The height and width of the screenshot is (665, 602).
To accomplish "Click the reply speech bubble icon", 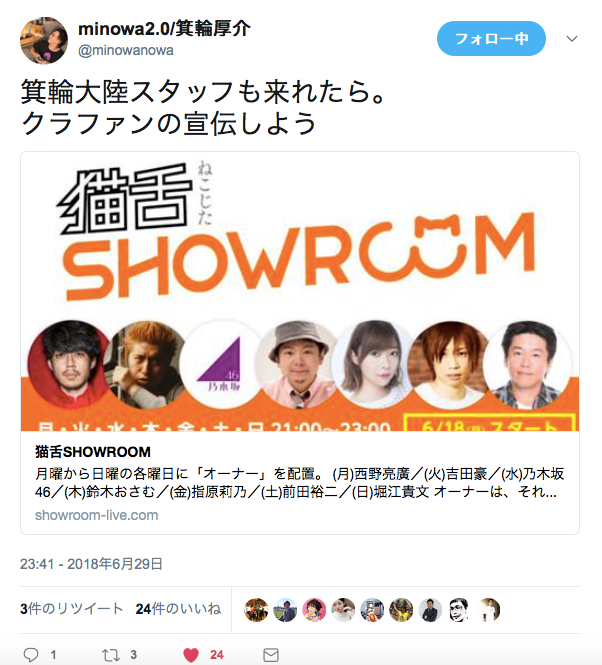I will point(31,654).
